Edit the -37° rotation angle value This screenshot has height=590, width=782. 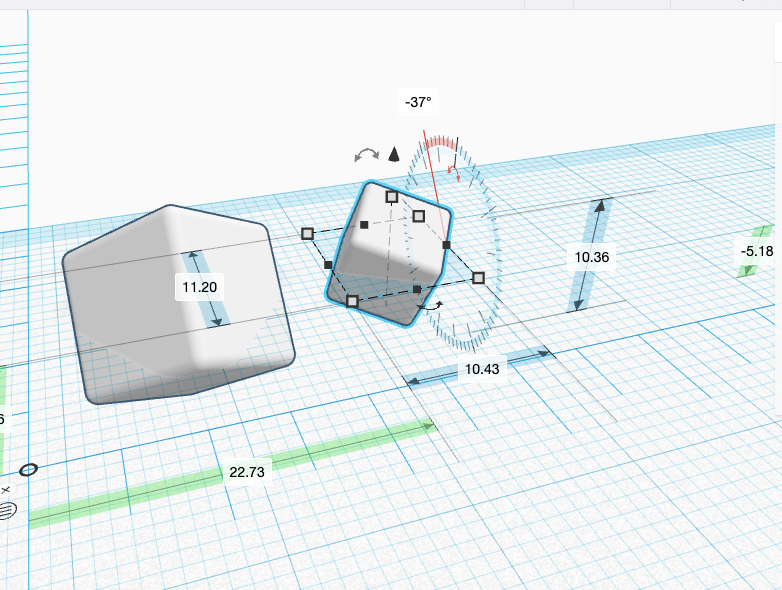[418, 102]
